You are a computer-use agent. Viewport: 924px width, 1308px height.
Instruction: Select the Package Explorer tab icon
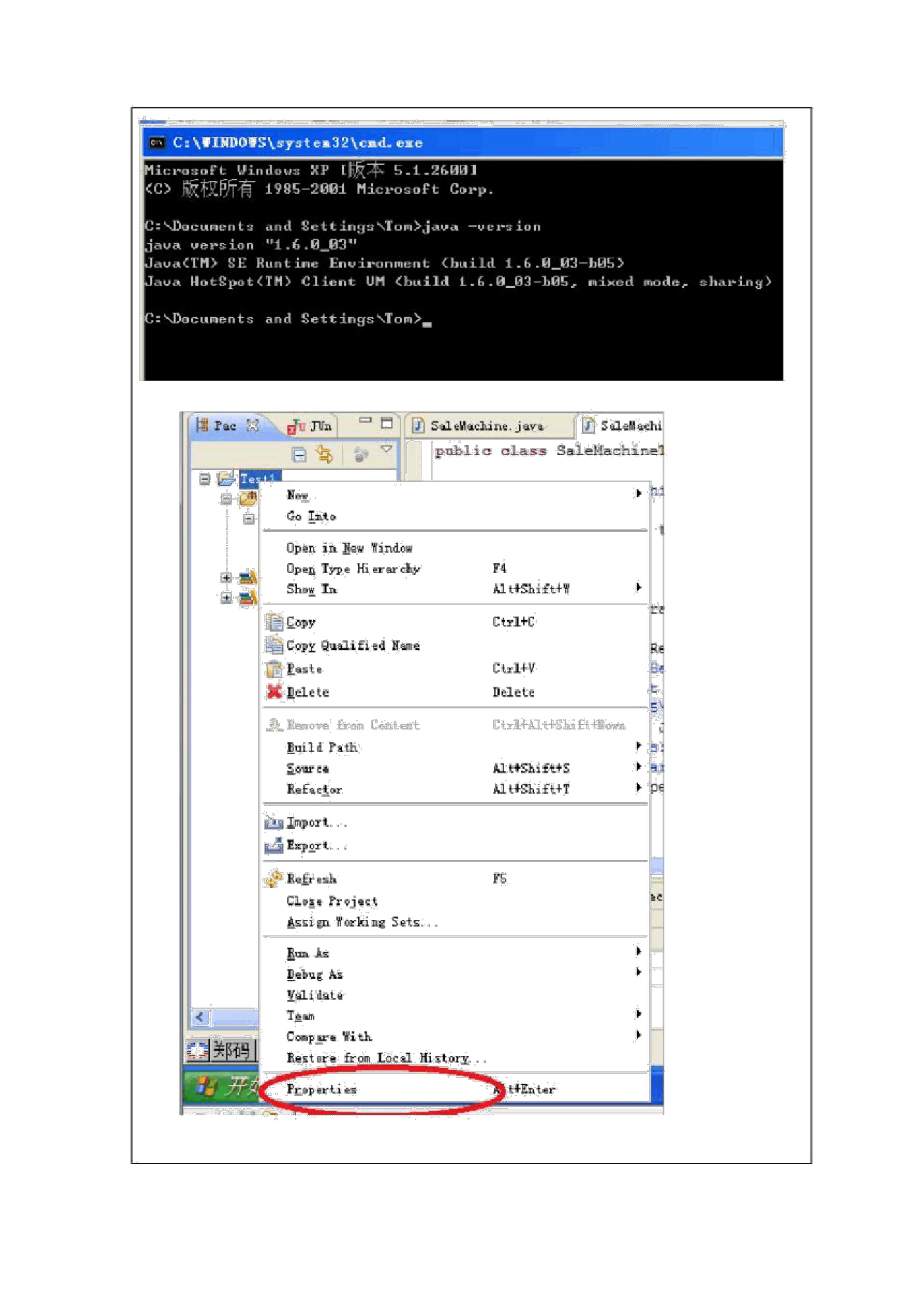click(x=202, y=425)
